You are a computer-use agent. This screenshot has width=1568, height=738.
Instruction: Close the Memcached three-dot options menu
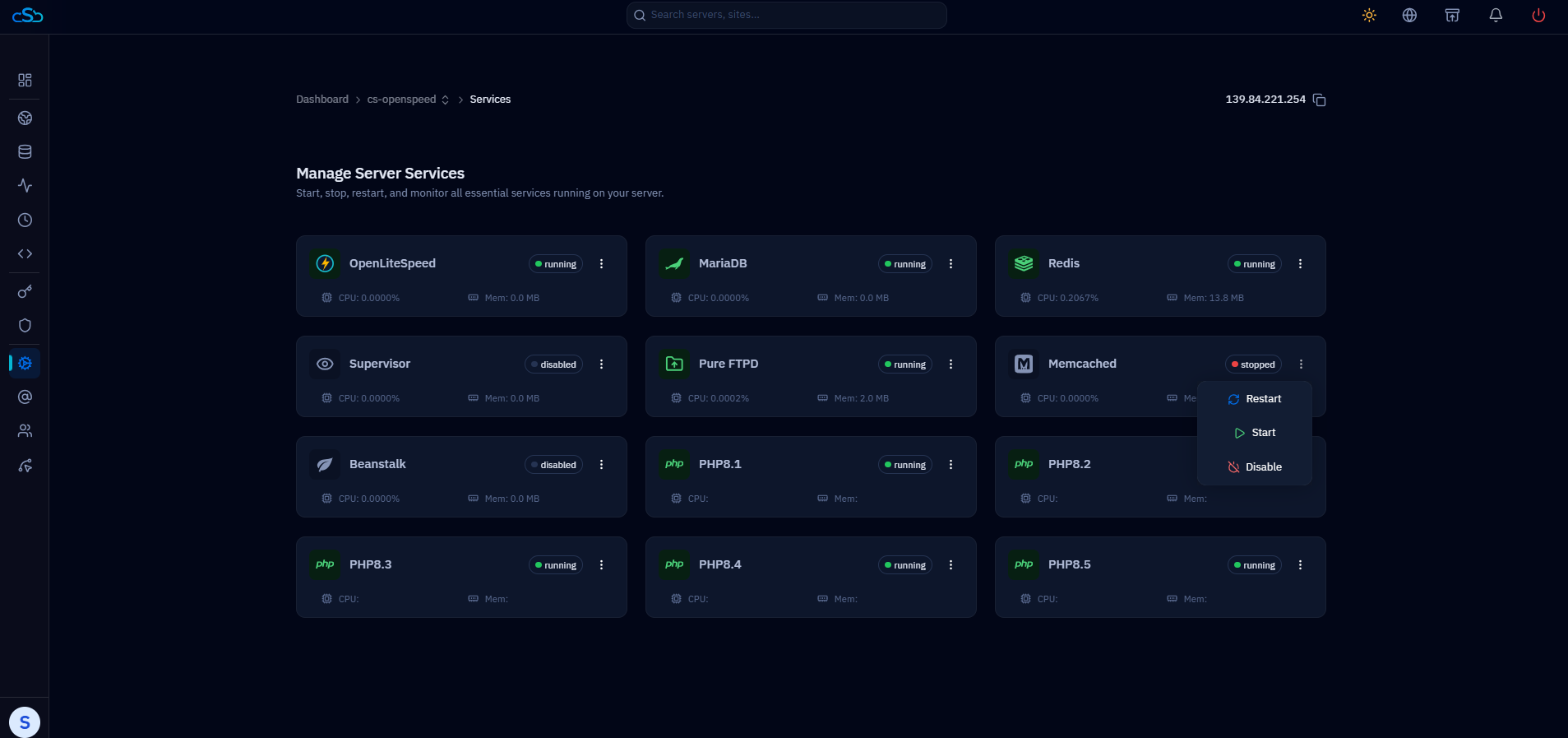pos(1301,364)
